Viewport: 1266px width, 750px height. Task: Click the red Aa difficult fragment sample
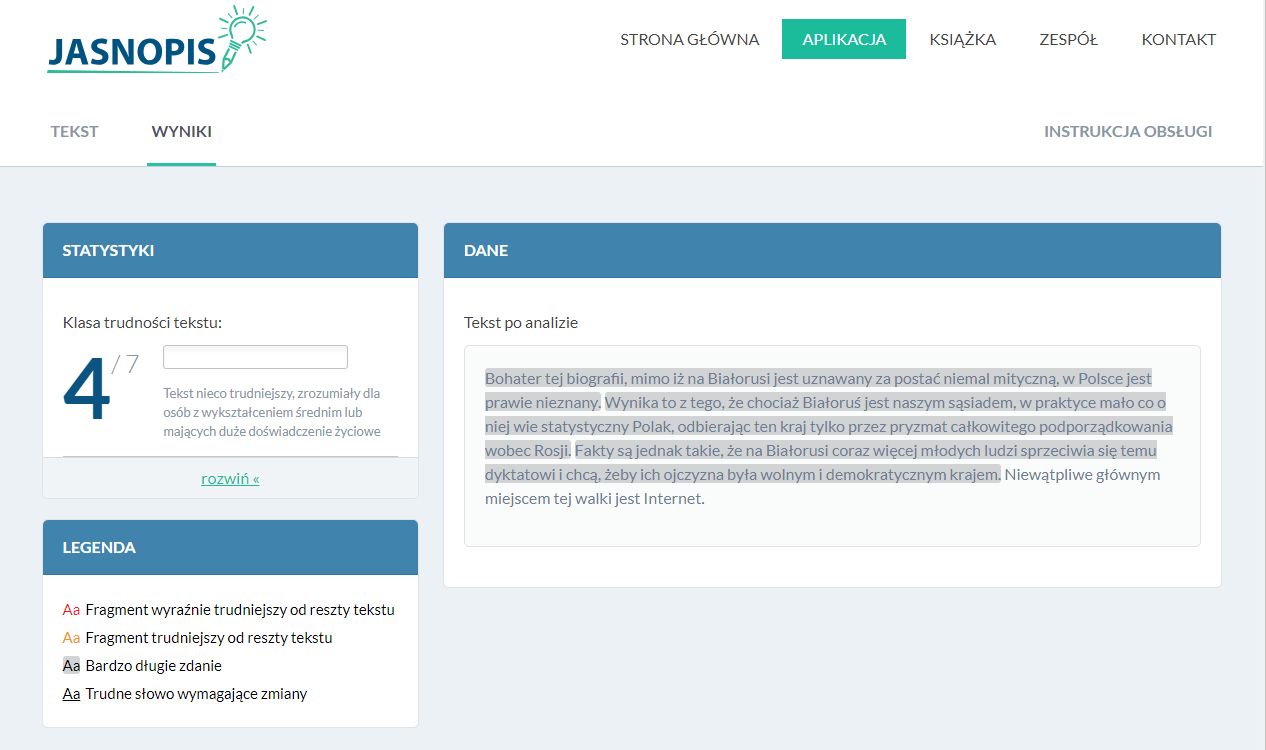pos(71,610)
